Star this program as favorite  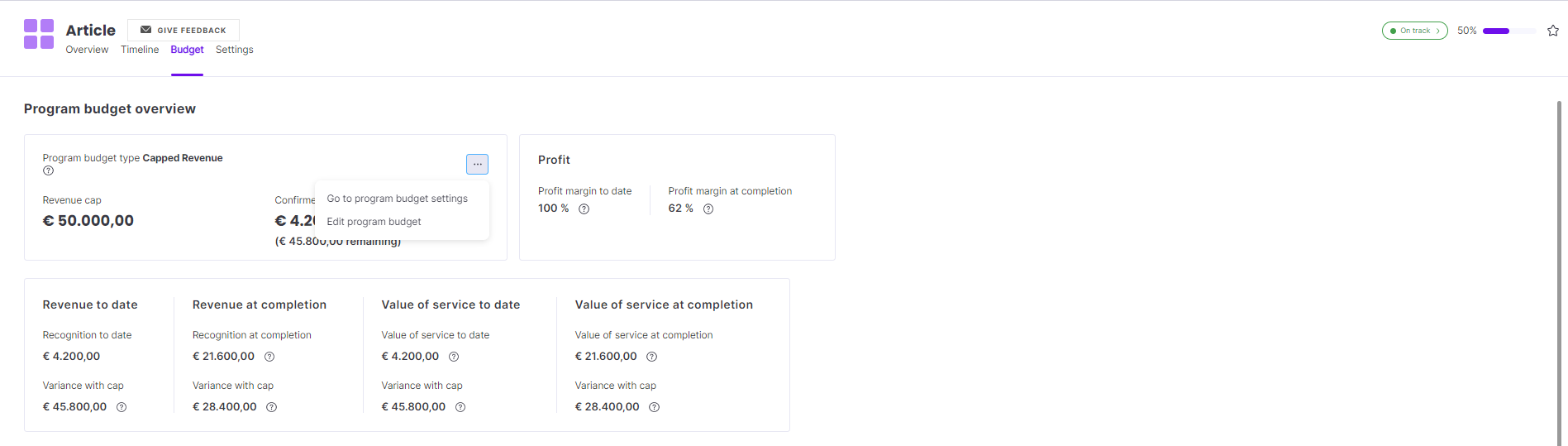1553,31
